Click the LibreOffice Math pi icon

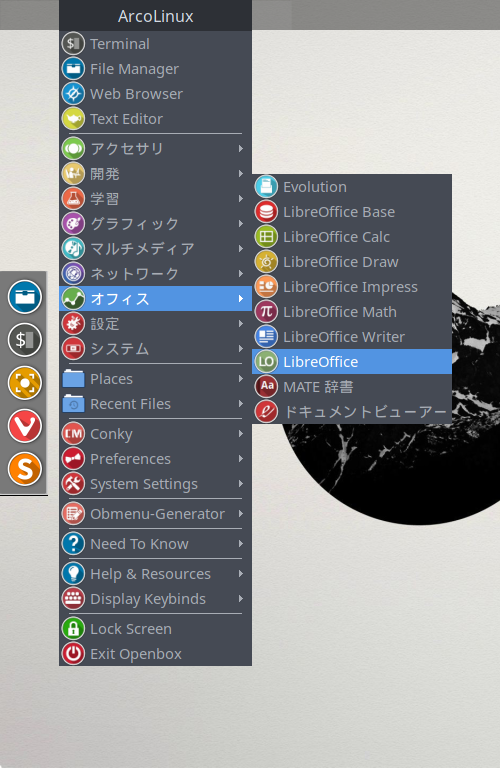tap(266, 312)
